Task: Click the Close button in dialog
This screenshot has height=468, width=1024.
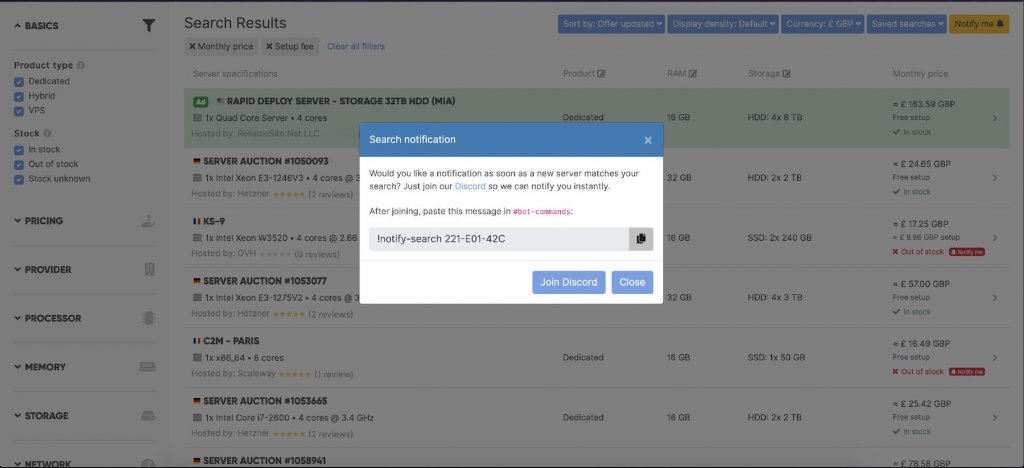Action: pyautogui.click(x=632, y=283)
